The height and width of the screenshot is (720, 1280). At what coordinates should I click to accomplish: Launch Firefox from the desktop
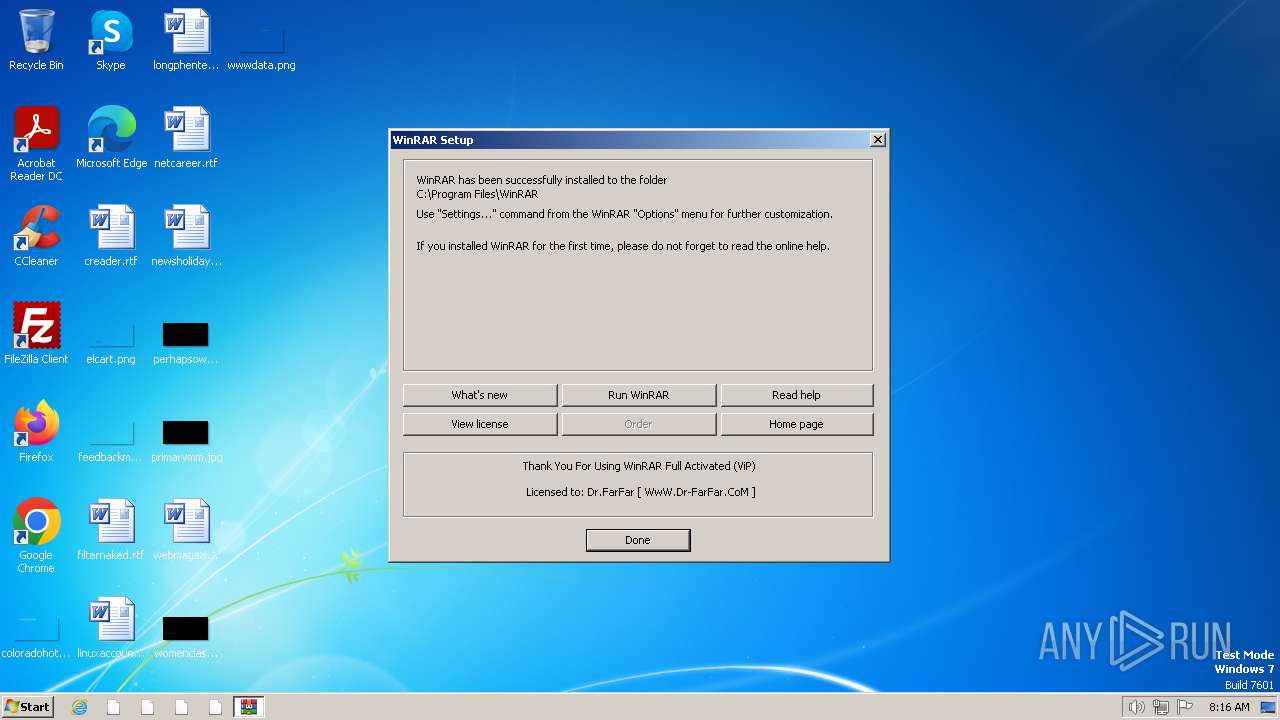[x=36, y=432]
